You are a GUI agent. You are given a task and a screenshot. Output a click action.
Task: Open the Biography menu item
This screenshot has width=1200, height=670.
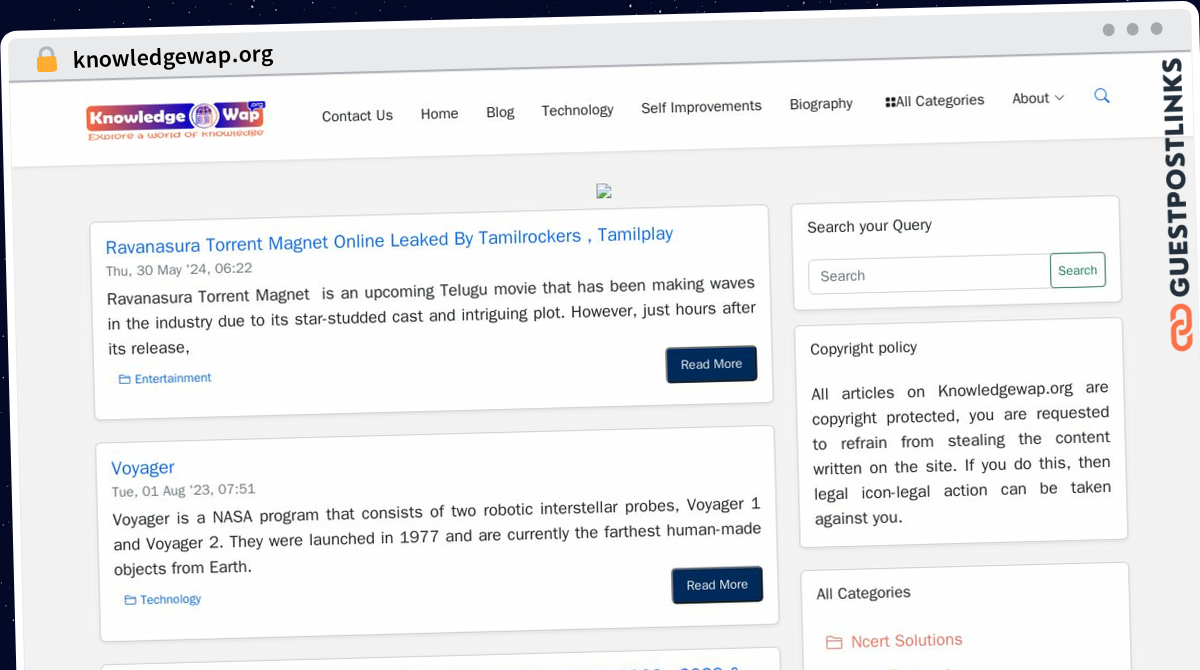pyautogui.click(x=821, y=104)
